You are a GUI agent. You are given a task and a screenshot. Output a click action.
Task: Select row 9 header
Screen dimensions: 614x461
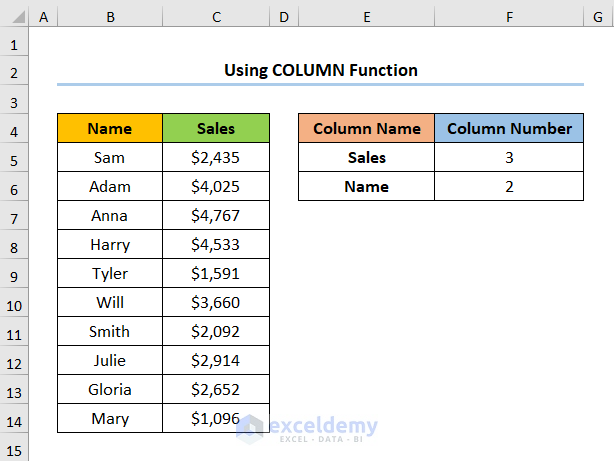click(14, 275)
